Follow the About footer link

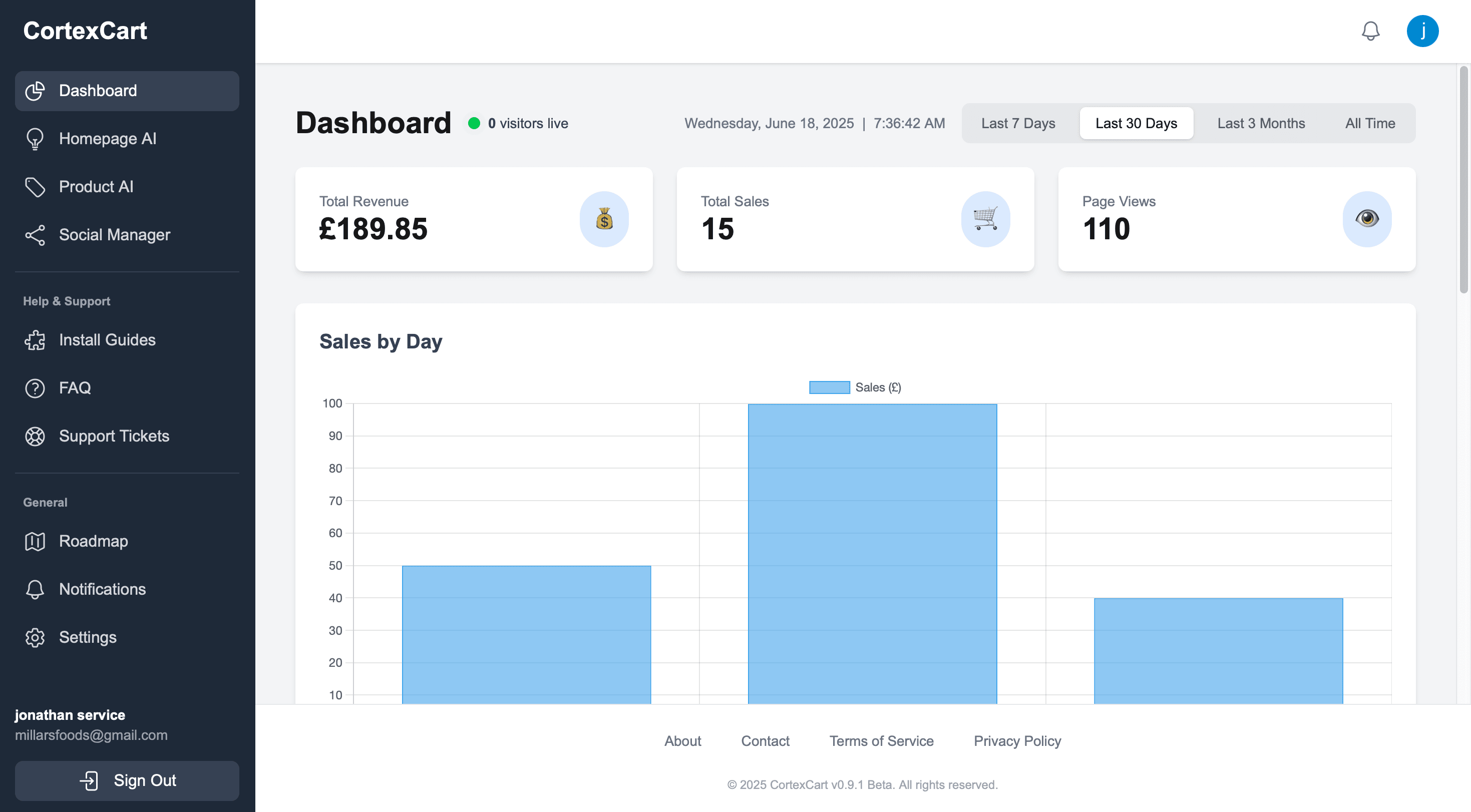(x=682, y=740)
